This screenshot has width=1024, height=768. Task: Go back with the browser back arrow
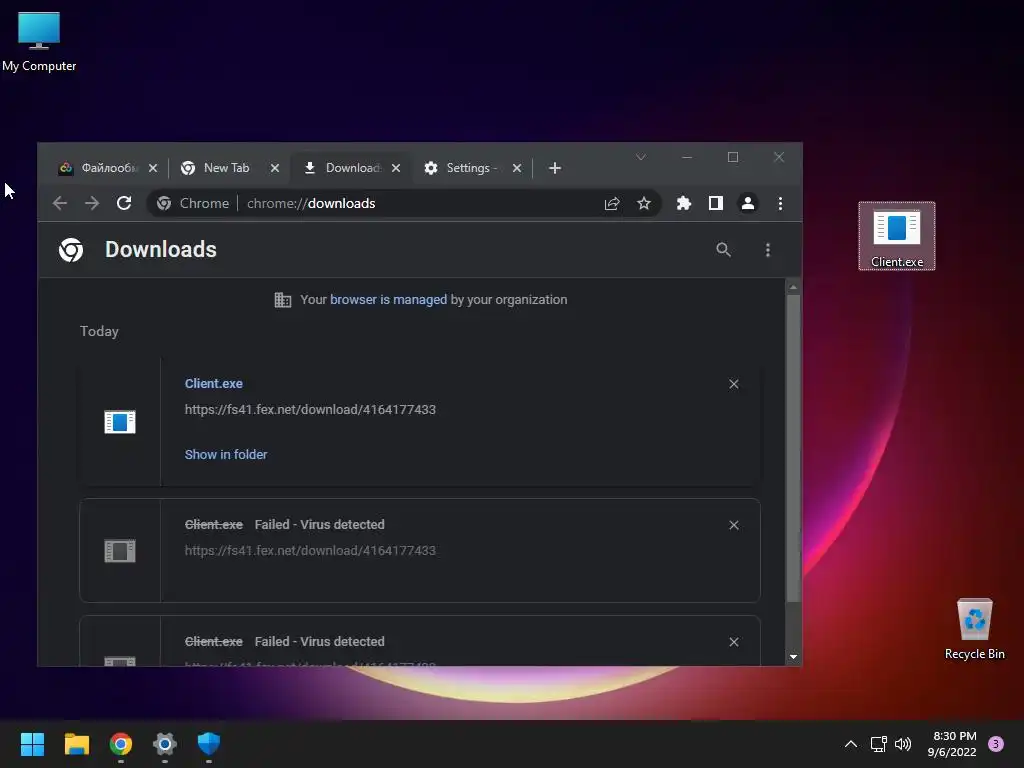coord(59,203)
